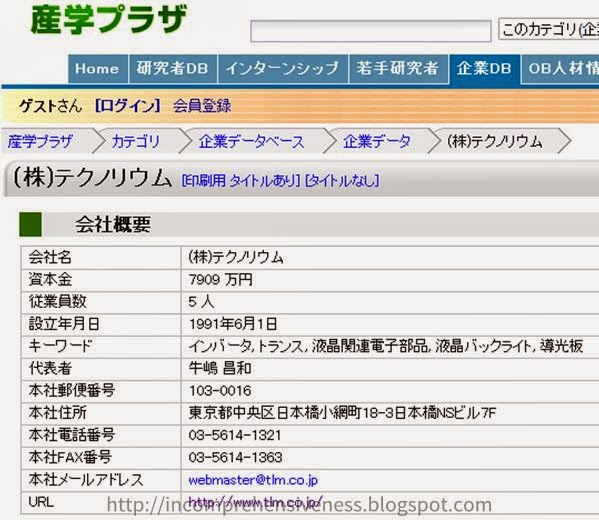Open print view タイトルあり
This screenshot has width=599, height=520.
click(241, 181)
